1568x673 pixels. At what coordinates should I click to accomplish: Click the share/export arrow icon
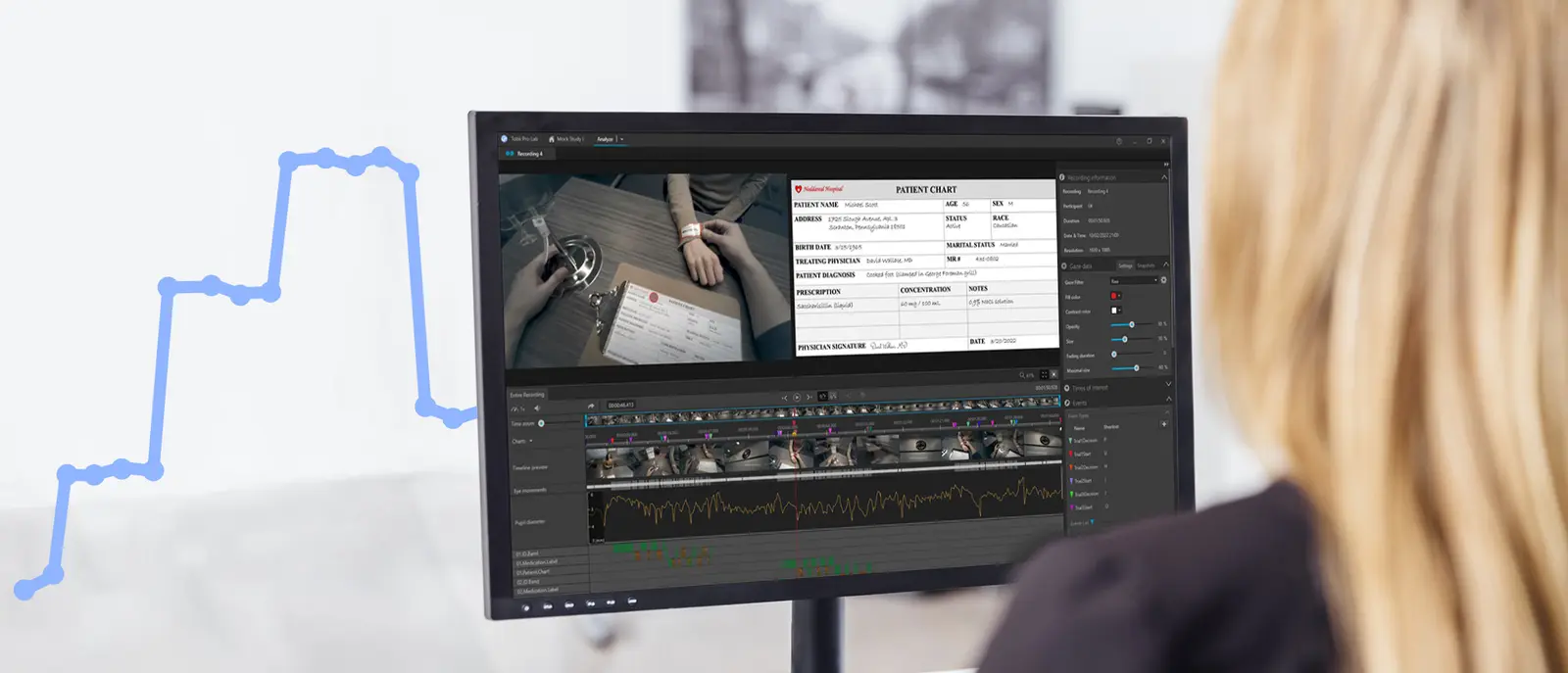[591, 407]
